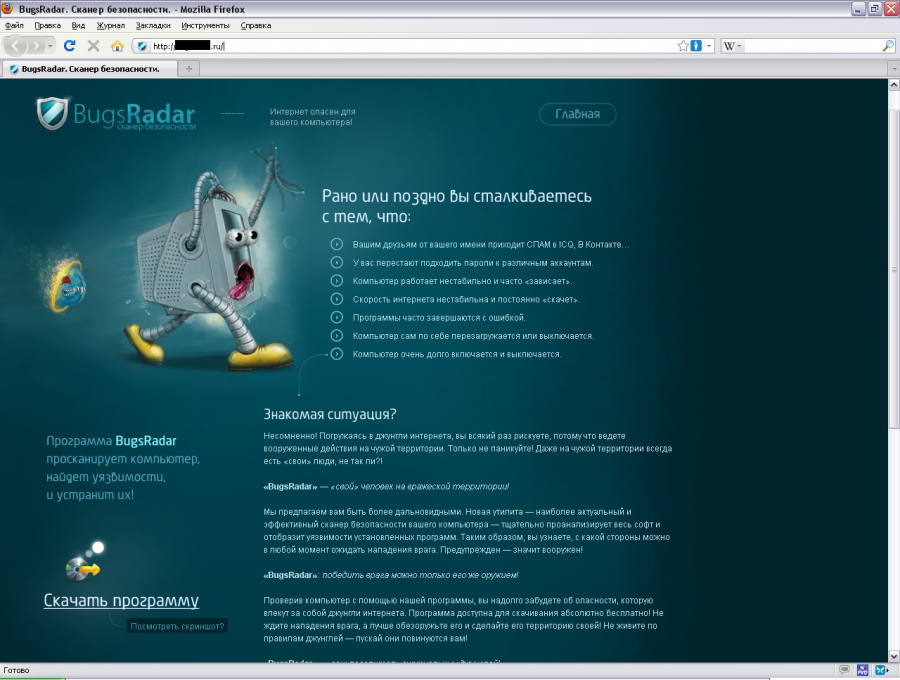Click the Посмотреть скриншот? link
The height and width of the screenshot is (680, 900).
(x=177, y=626)
